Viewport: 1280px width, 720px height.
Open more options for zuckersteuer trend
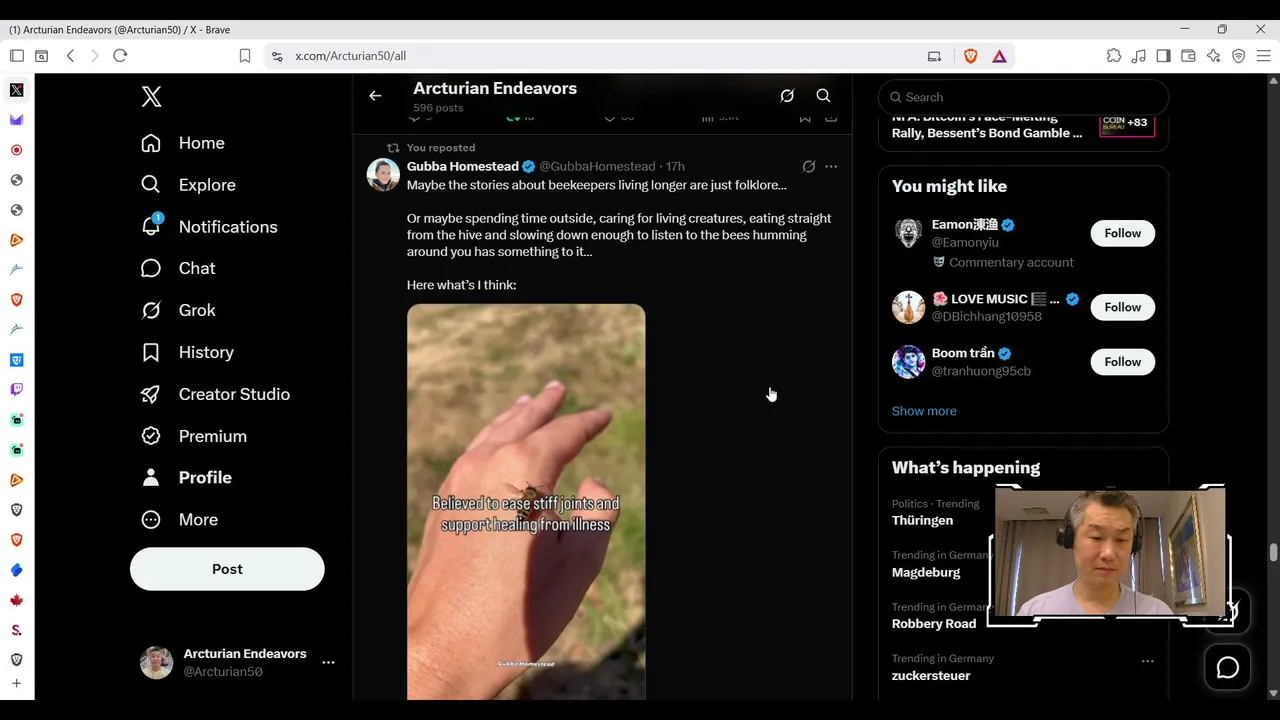(1147, 661)
